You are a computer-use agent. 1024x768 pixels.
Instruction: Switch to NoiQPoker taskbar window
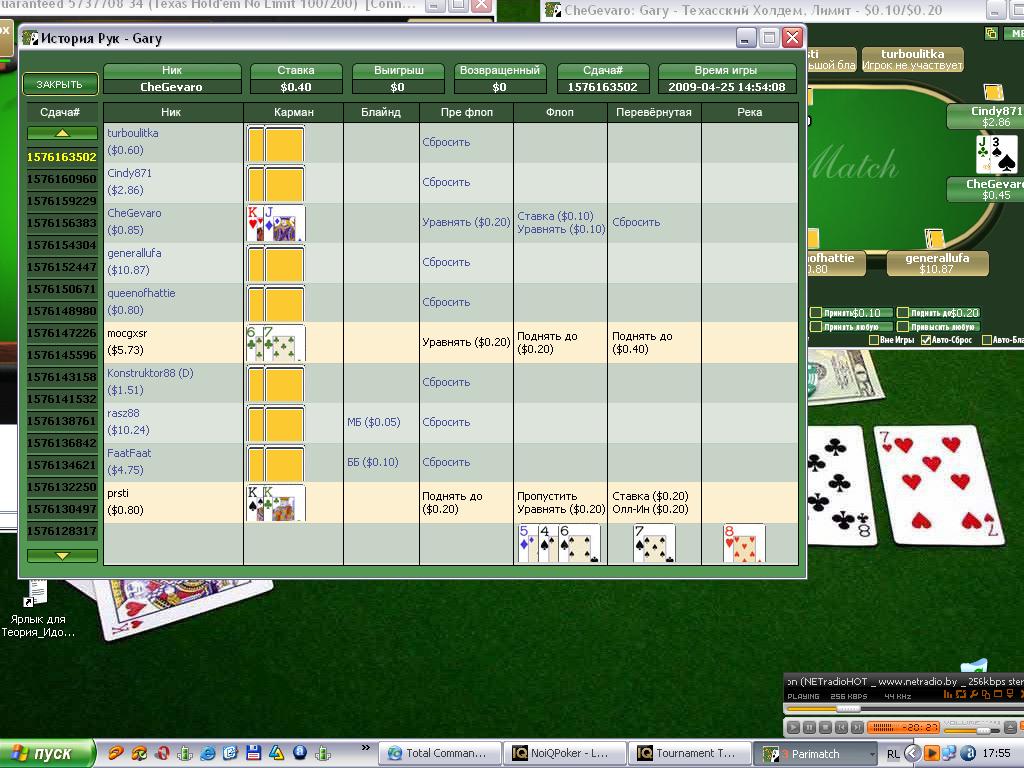[x=565, y=753]
